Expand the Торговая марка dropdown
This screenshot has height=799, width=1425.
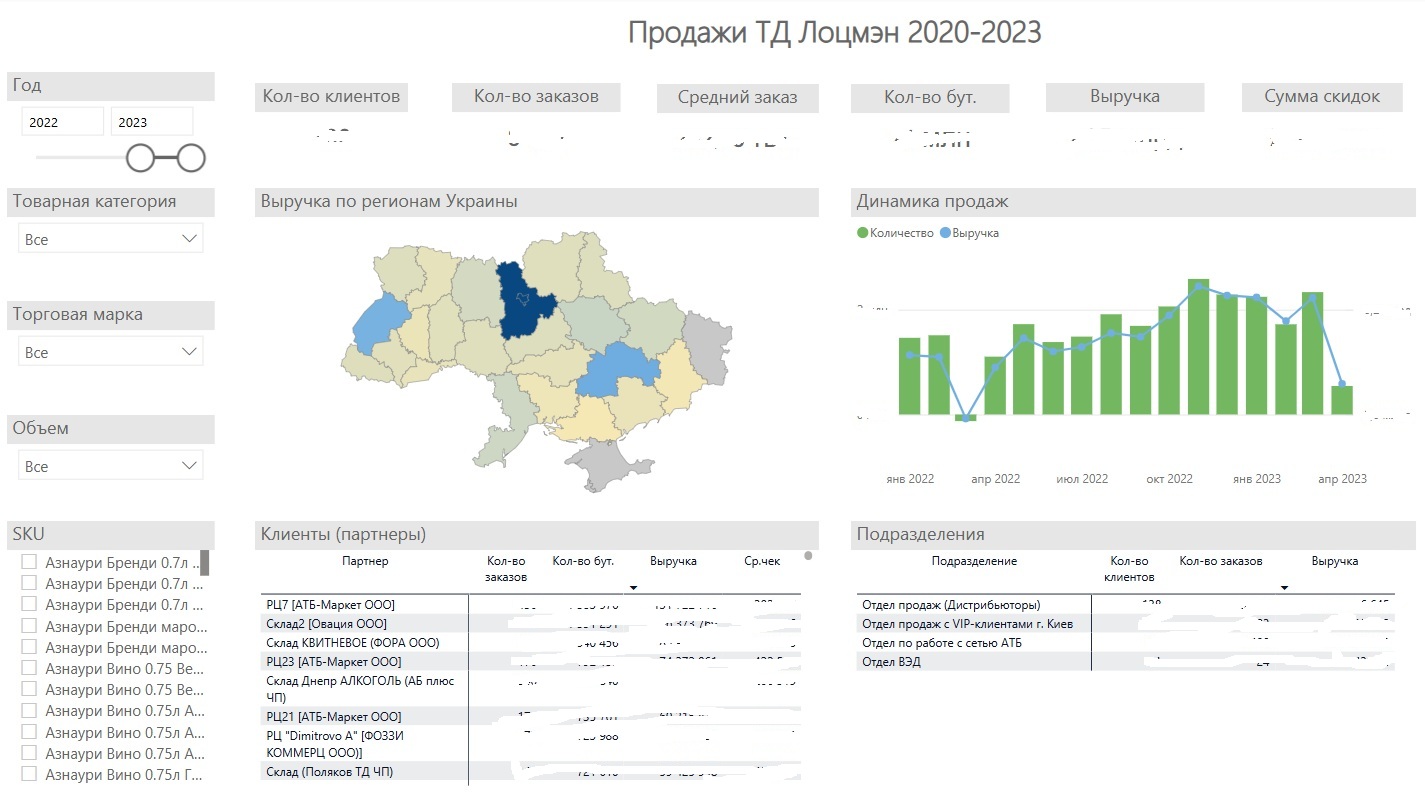tap(111, 352)
